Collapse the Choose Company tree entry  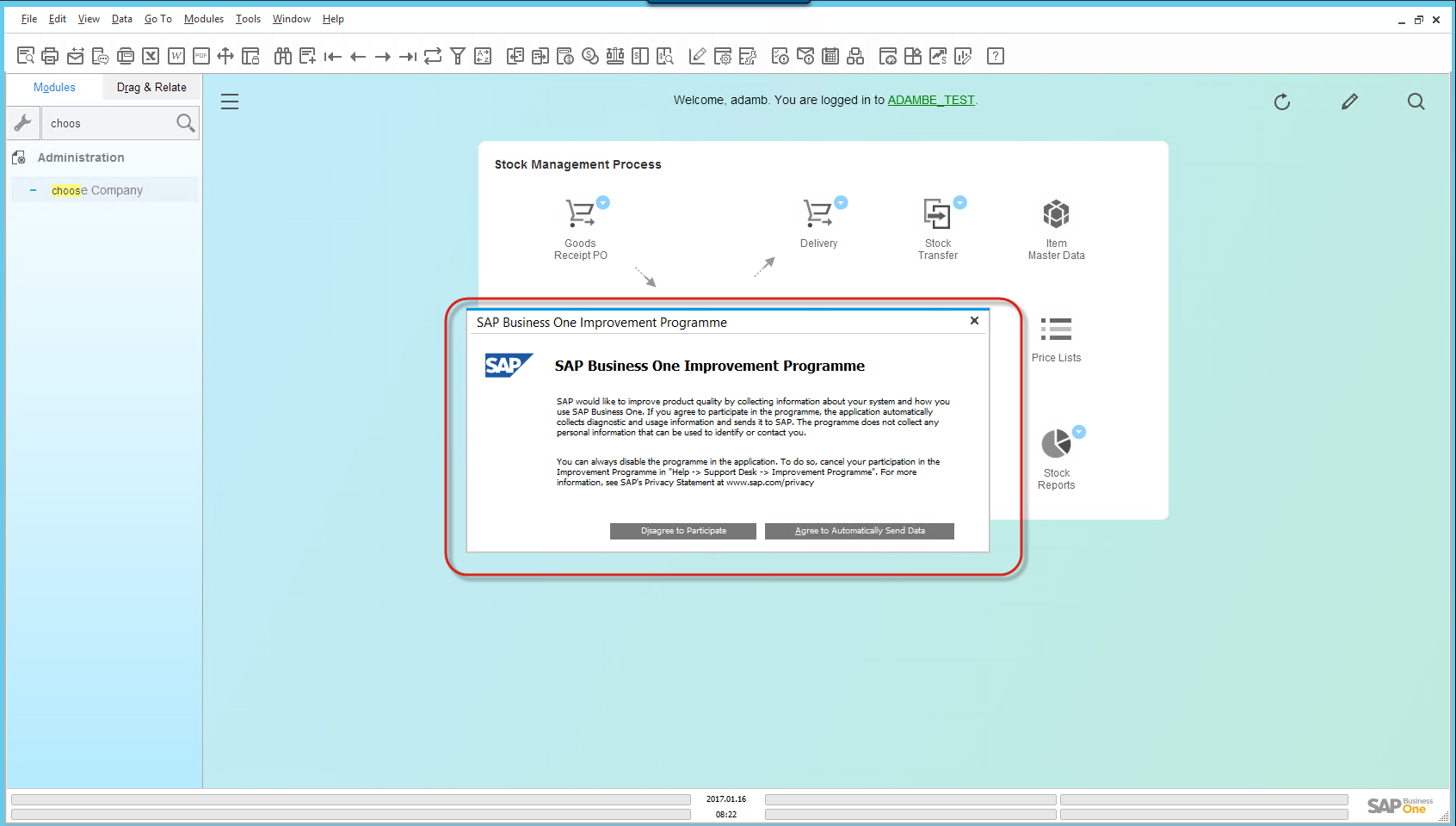pos(33,190)
